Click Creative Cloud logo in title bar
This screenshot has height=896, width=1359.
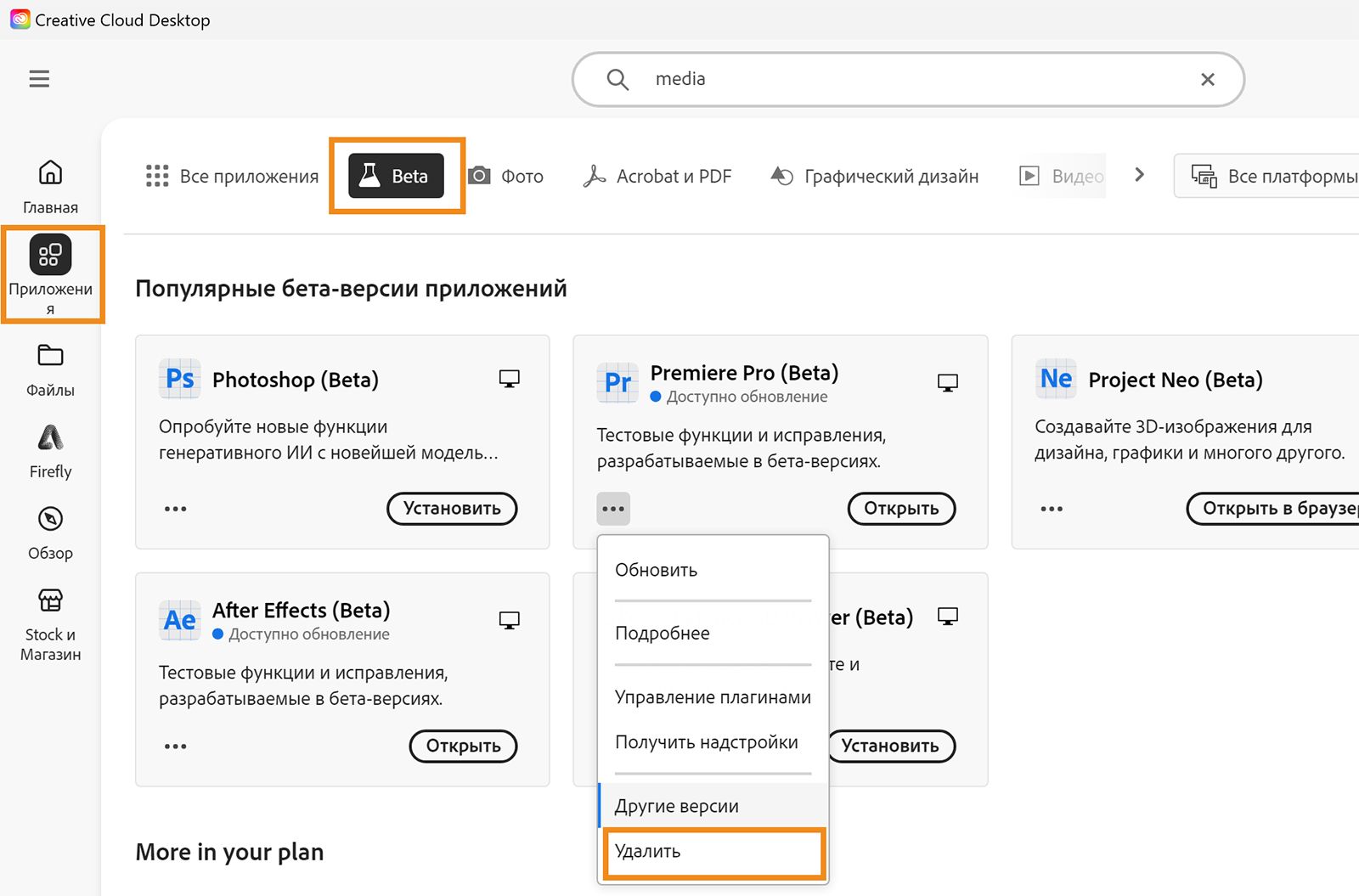tap(20, 19)
